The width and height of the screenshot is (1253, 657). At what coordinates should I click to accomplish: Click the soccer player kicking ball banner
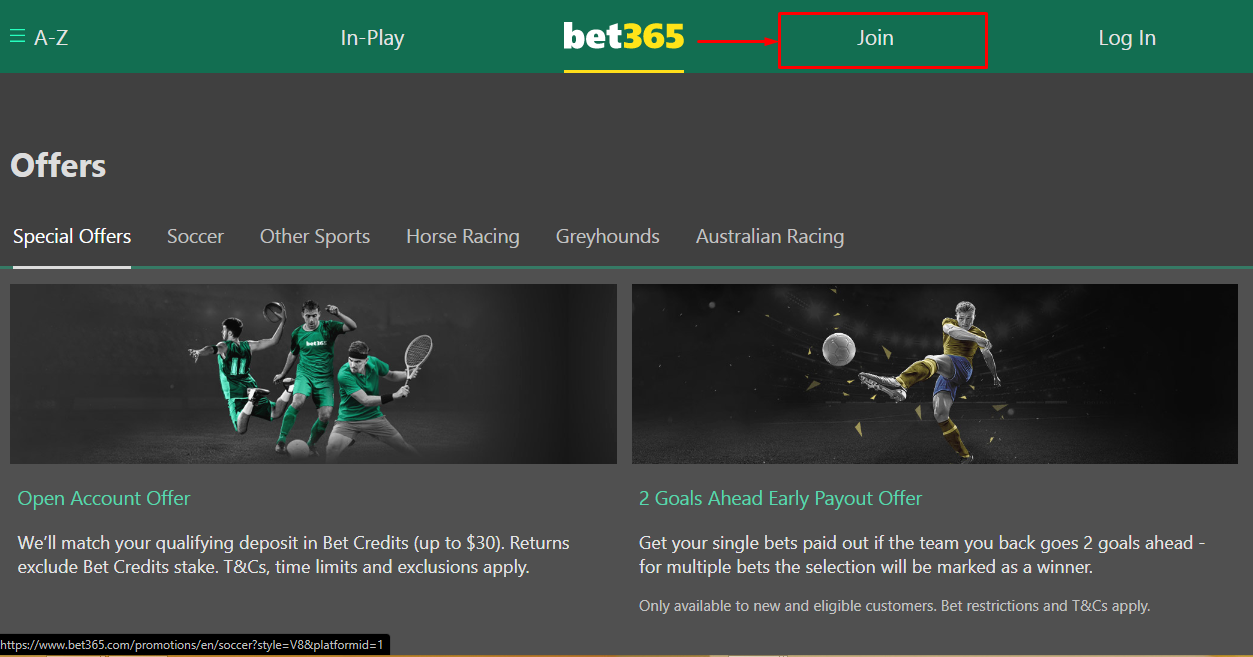935,373
